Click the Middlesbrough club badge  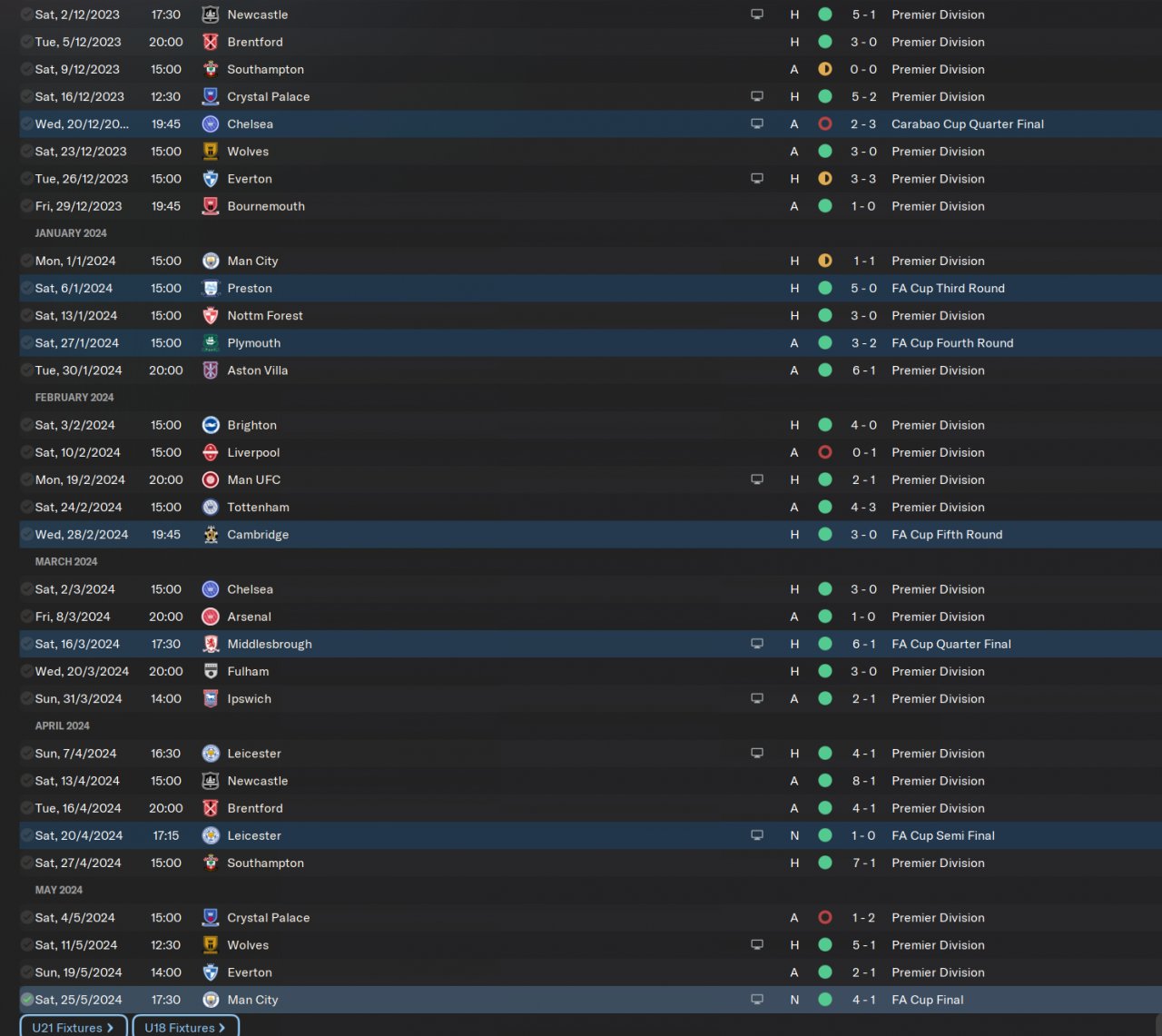[x=211, y=644]
